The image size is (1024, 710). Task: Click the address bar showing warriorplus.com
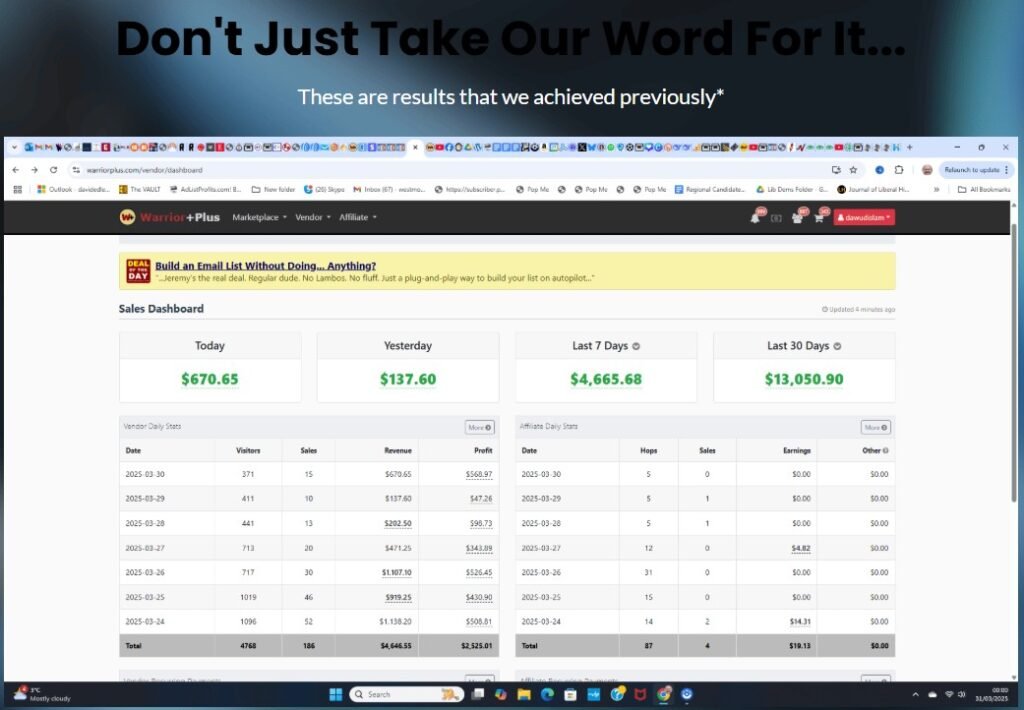(451, 170)
